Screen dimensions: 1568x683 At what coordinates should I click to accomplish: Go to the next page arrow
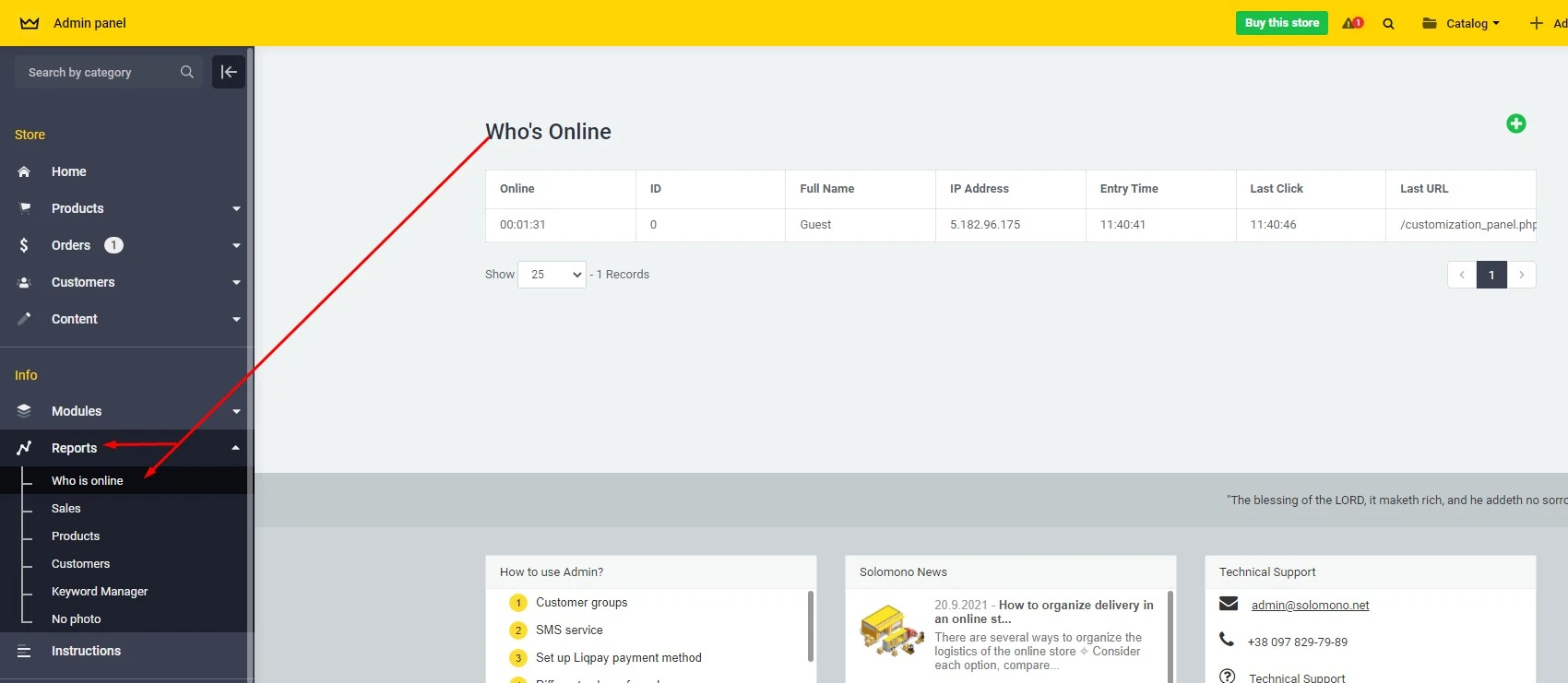click(1522, 275)
